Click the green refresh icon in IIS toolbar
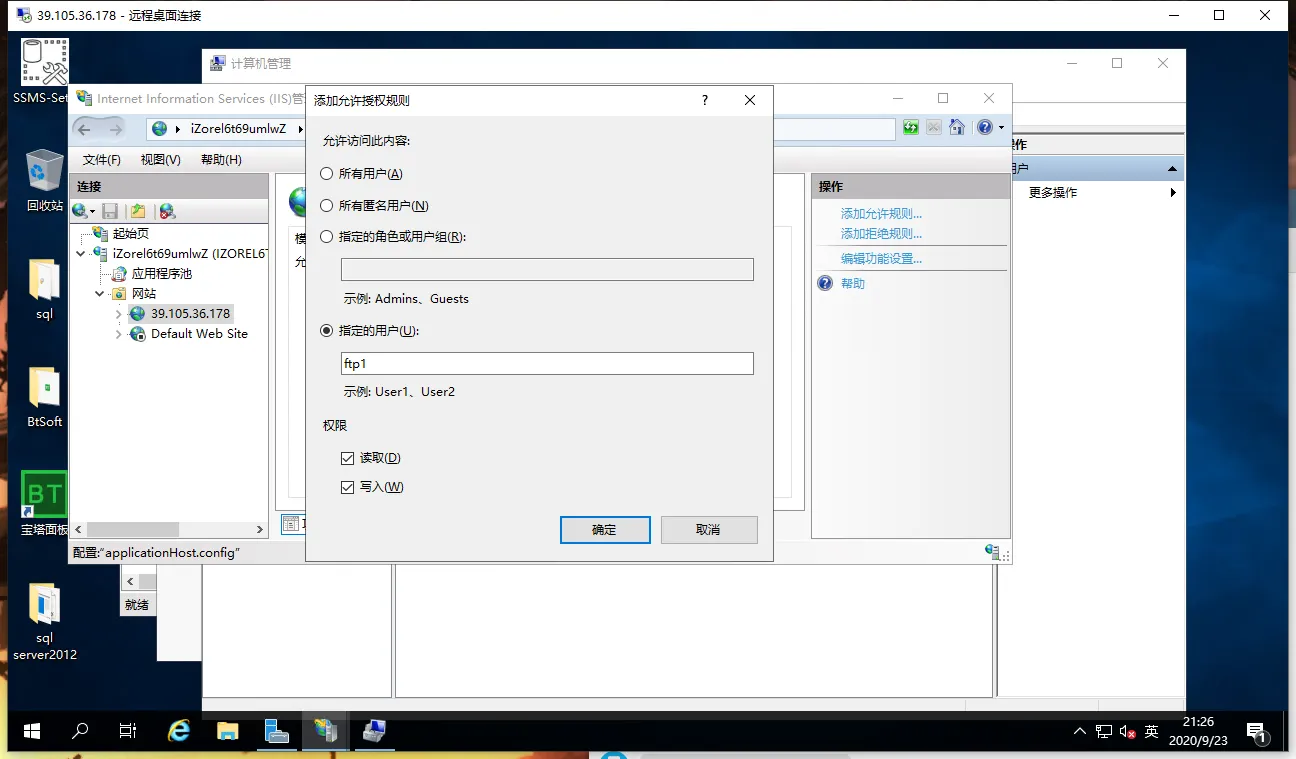This screenshot has height=759, width=1296. click(910, 128)
